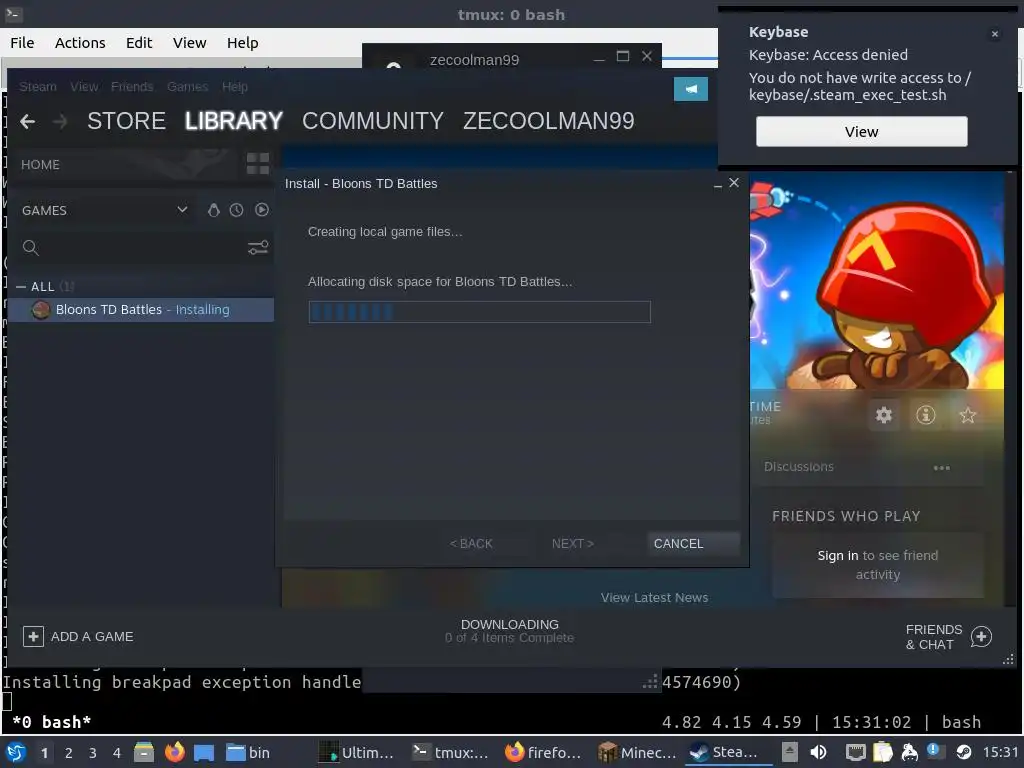Cancel the Bloons TD Battles installation
This screenshot has height=768, width=1024.
click(x=694, y=543)
